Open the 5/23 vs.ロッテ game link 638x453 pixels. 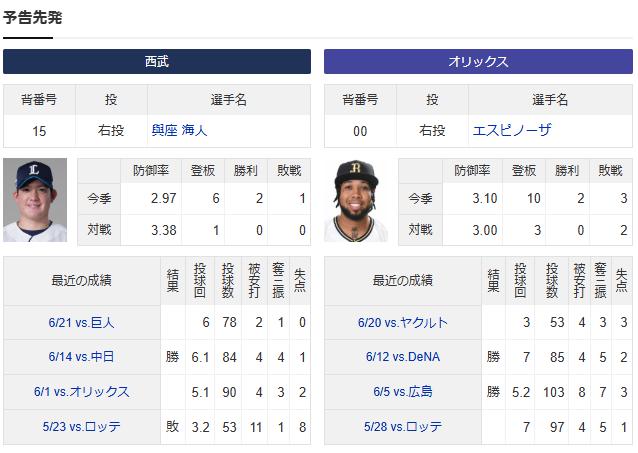coord(81,427)
